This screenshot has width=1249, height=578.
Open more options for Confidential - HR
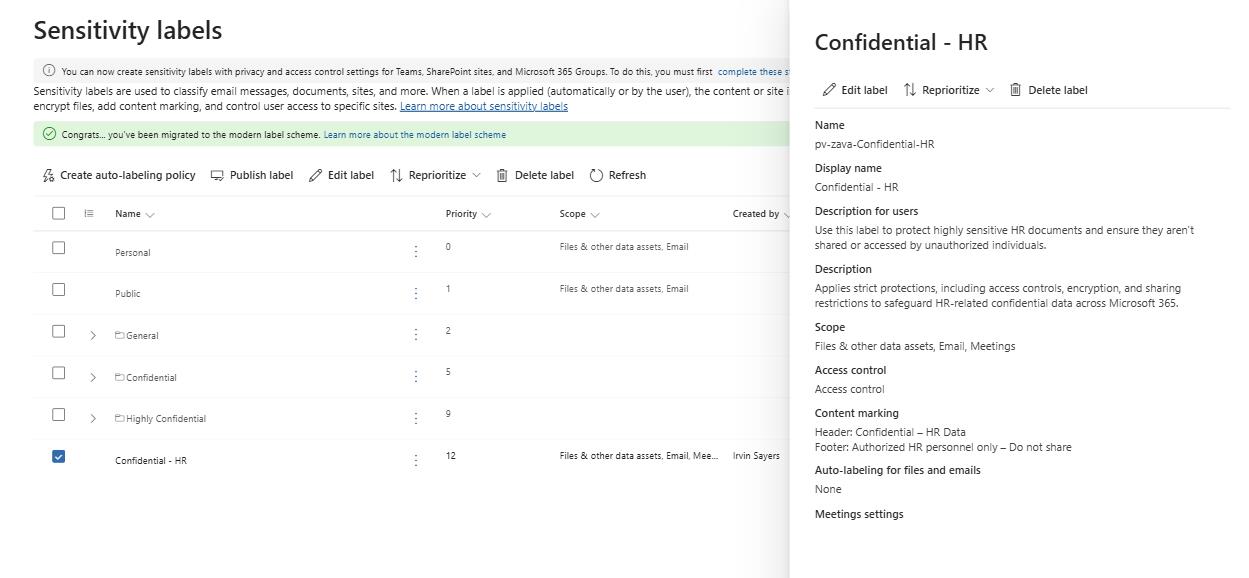coord(416,461)
